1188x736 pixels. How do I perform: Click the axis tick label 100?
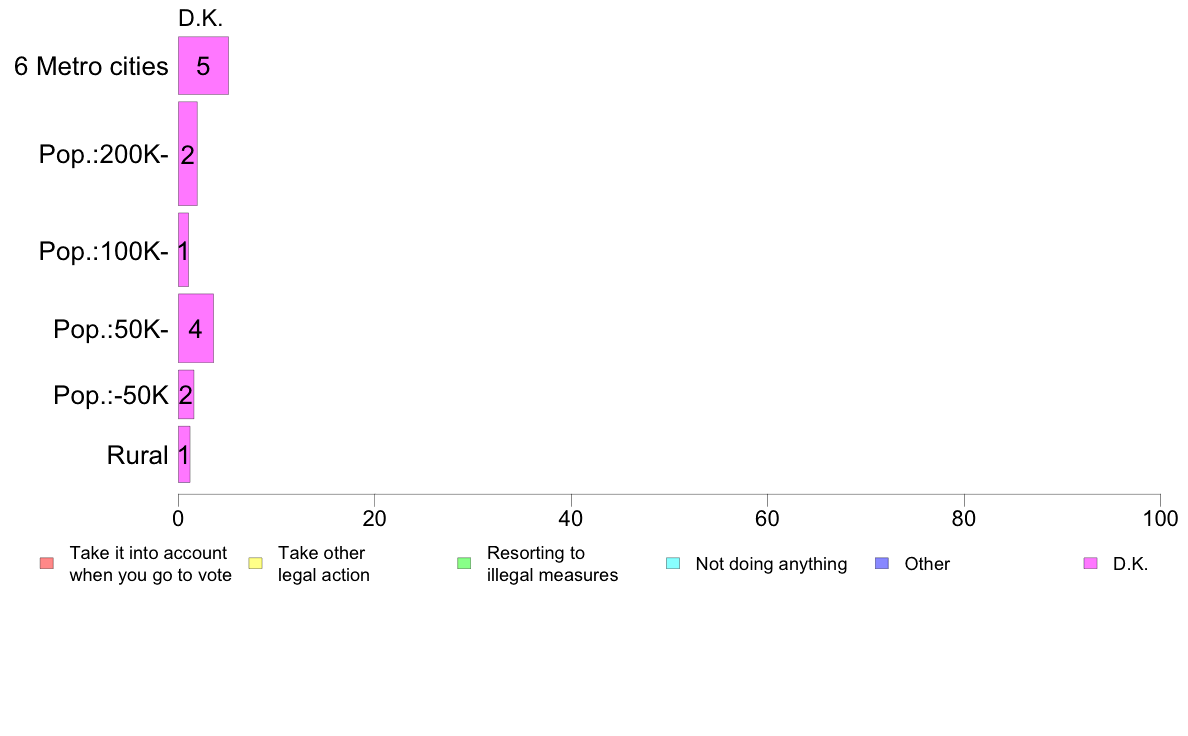tap(1160, 518)
